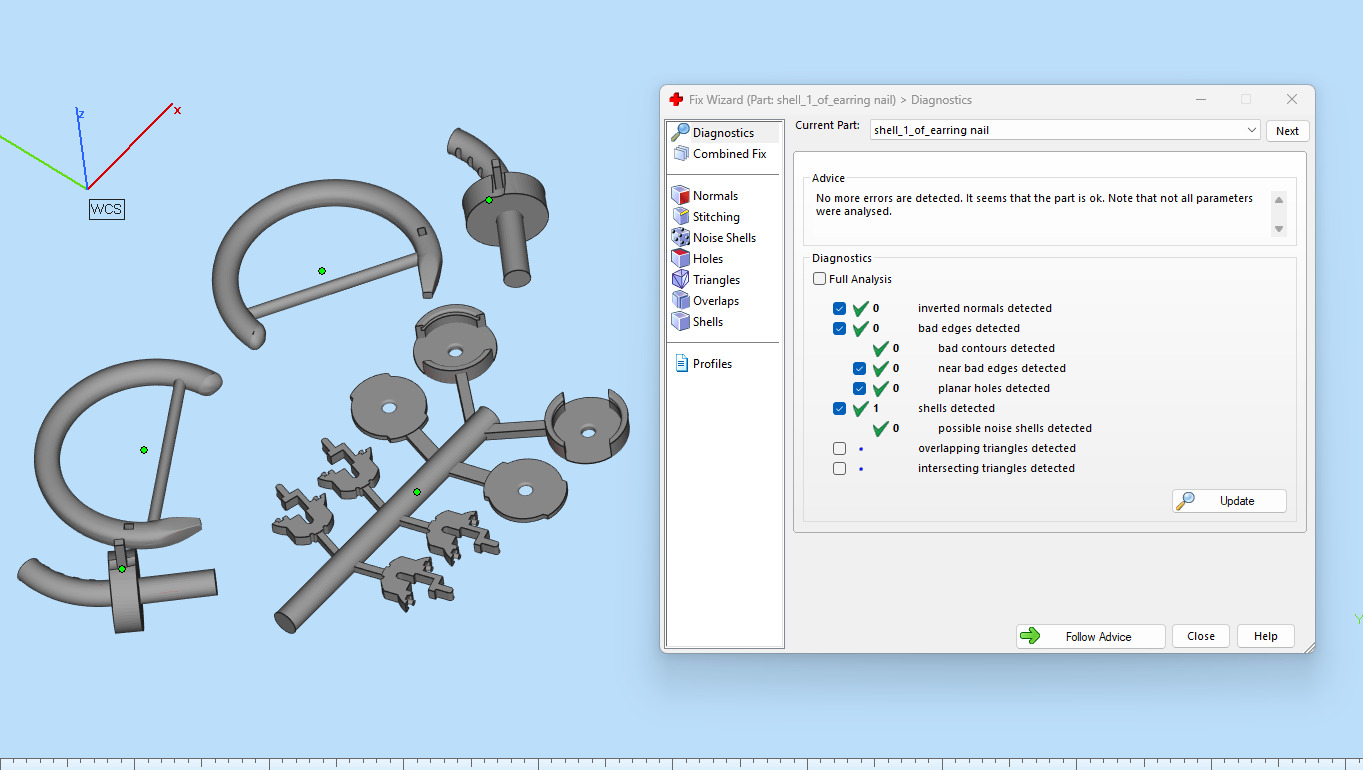Open the Combined Fix page

click(x=719, y=154)
